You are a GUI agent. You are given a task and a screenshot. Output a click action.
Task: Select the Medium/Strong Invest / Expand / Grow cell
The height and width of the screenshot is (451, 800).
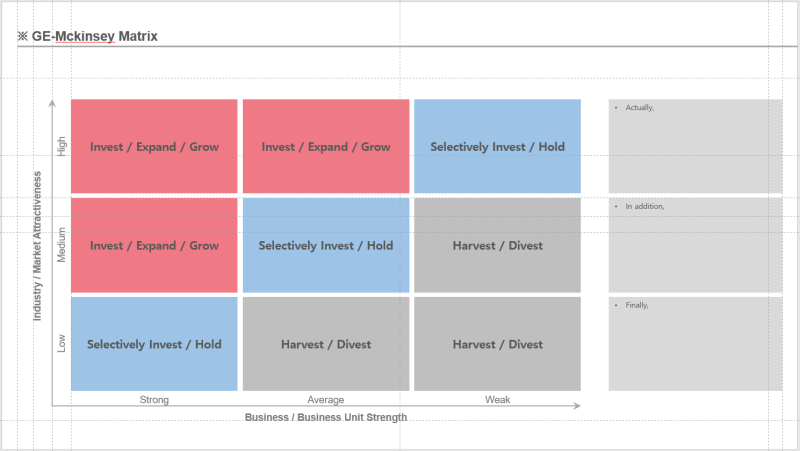point(154,245)
